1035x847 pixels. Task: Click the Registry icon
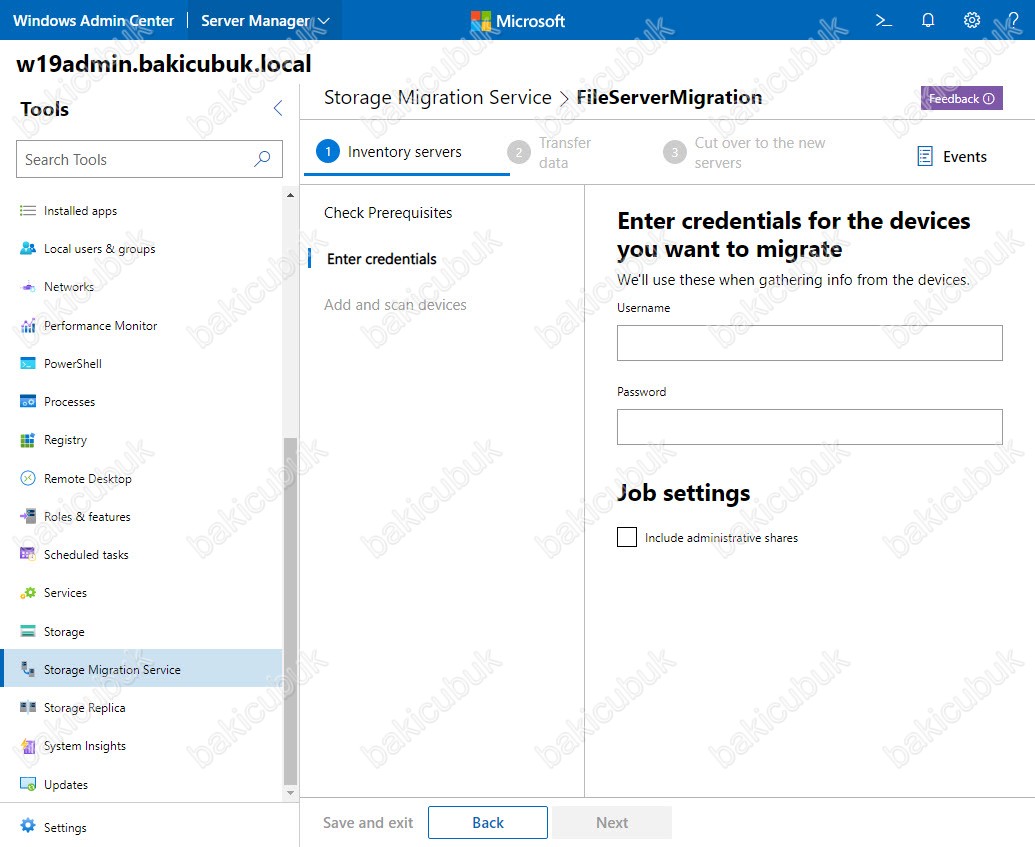tap(28, 440)
